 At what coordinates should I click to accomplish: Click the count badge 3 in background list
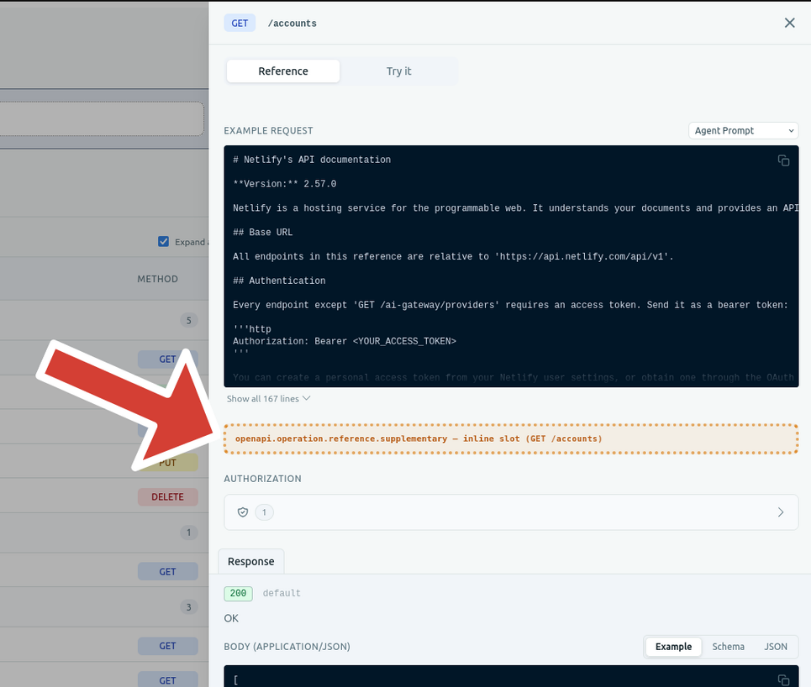tap(189, 607)
